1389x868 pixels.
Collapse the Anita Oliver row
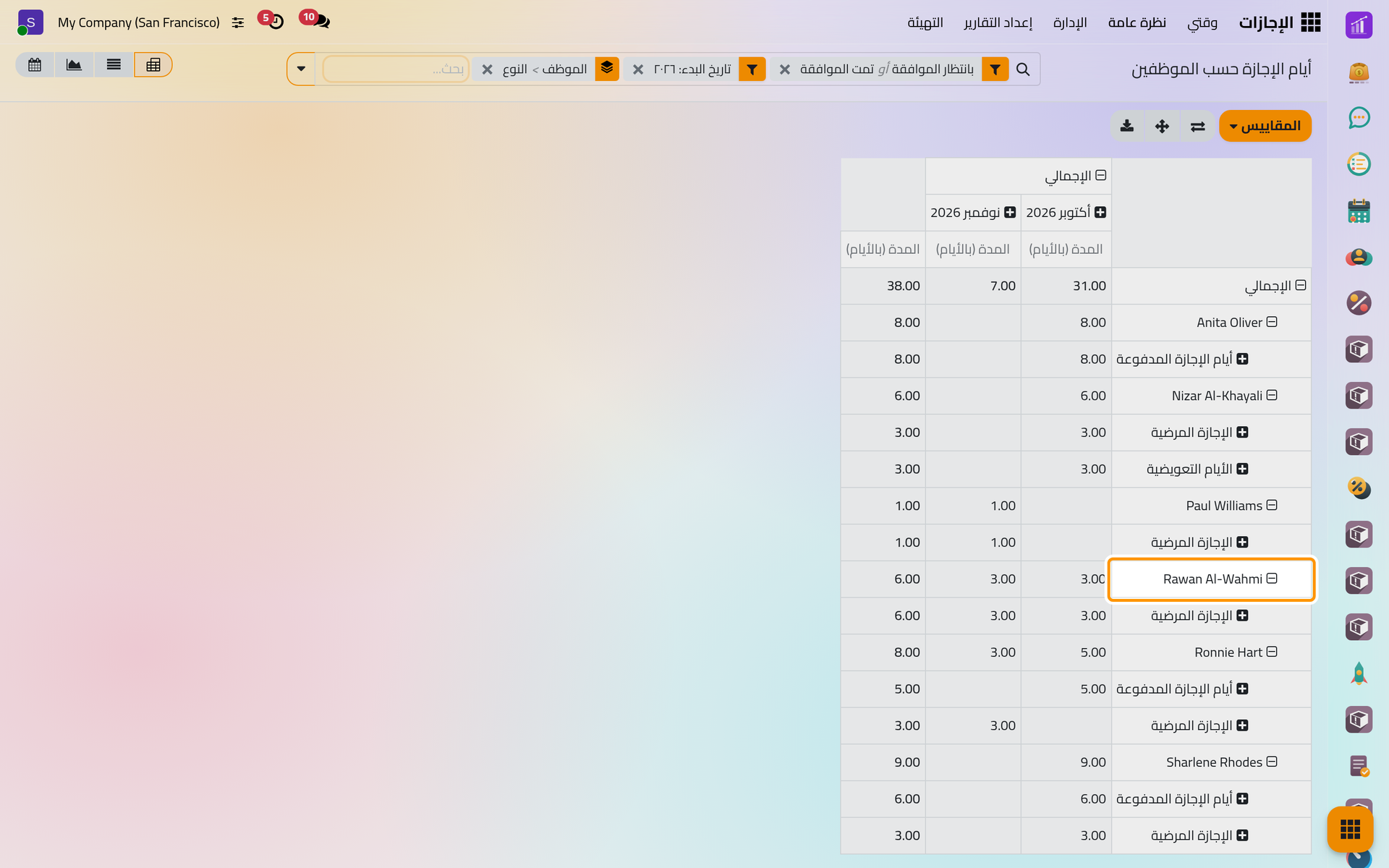1272,322
